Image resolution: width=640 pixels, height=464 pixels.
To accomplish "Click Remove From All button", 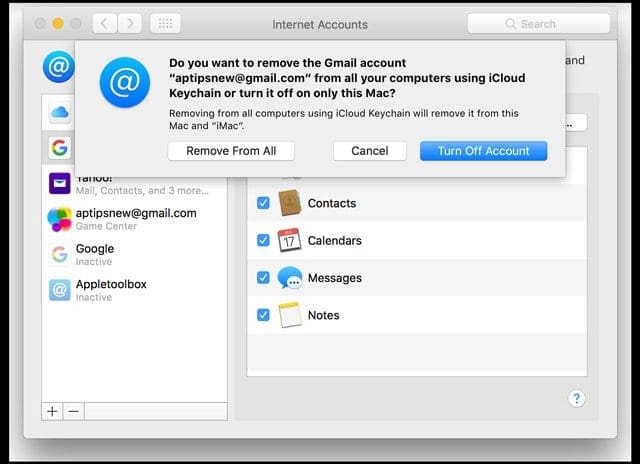I will 231,151.
